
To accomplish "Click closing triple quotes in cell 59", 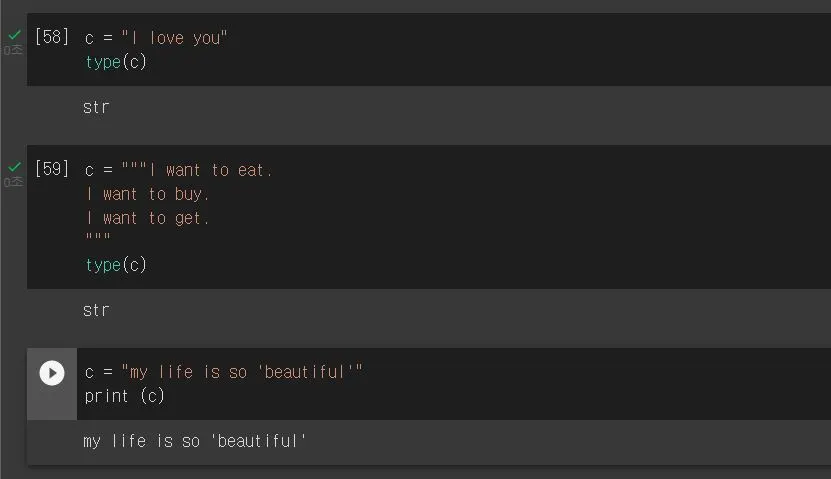I will (x=98, y=237).
